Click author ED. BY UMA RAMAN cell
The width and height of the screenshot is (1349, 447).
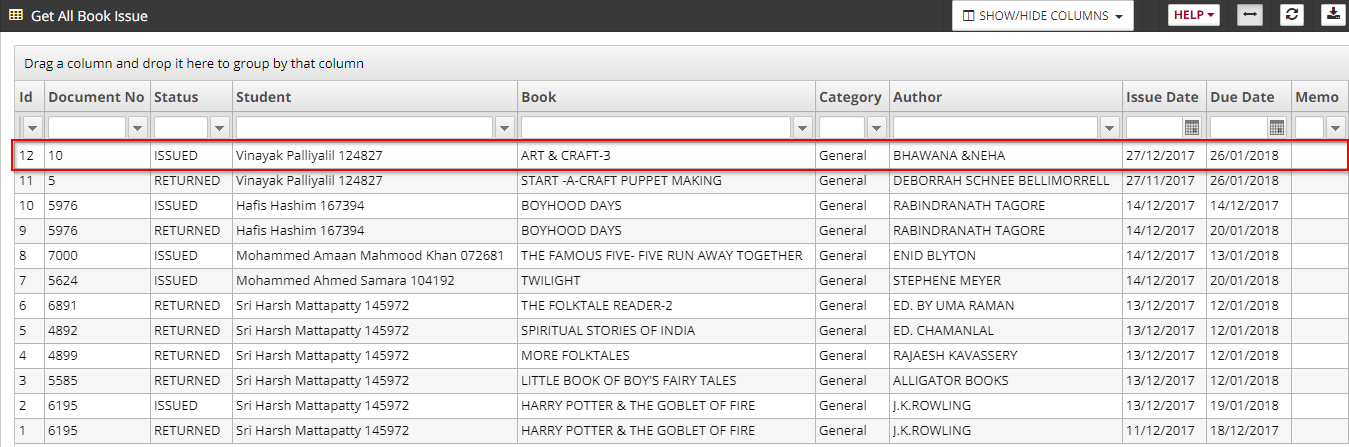coord(1006,305)
